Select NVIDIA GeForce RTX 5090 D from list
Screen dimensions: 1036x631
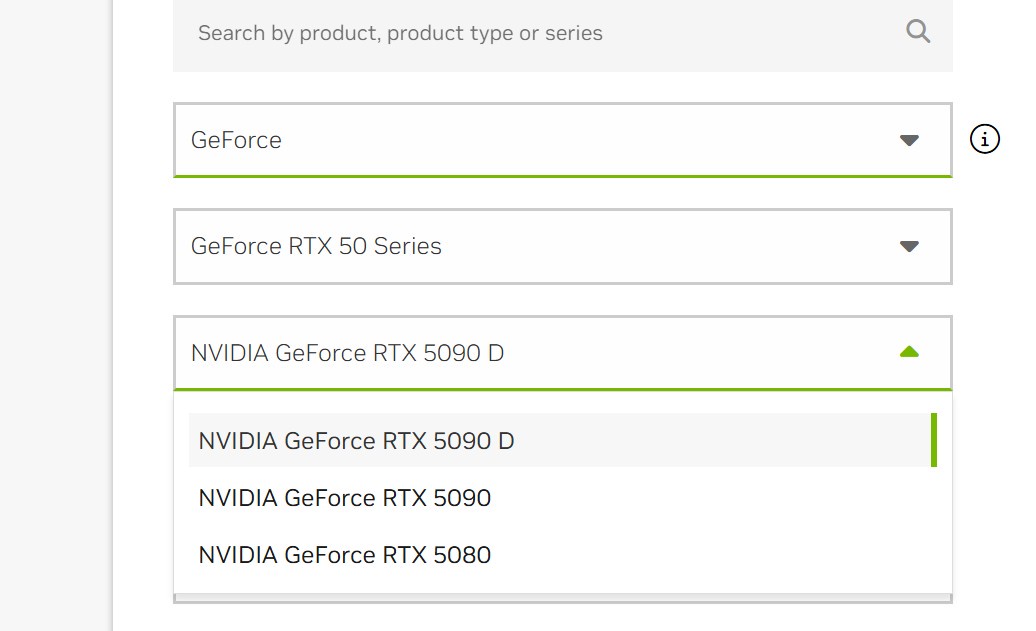point(356,441)
